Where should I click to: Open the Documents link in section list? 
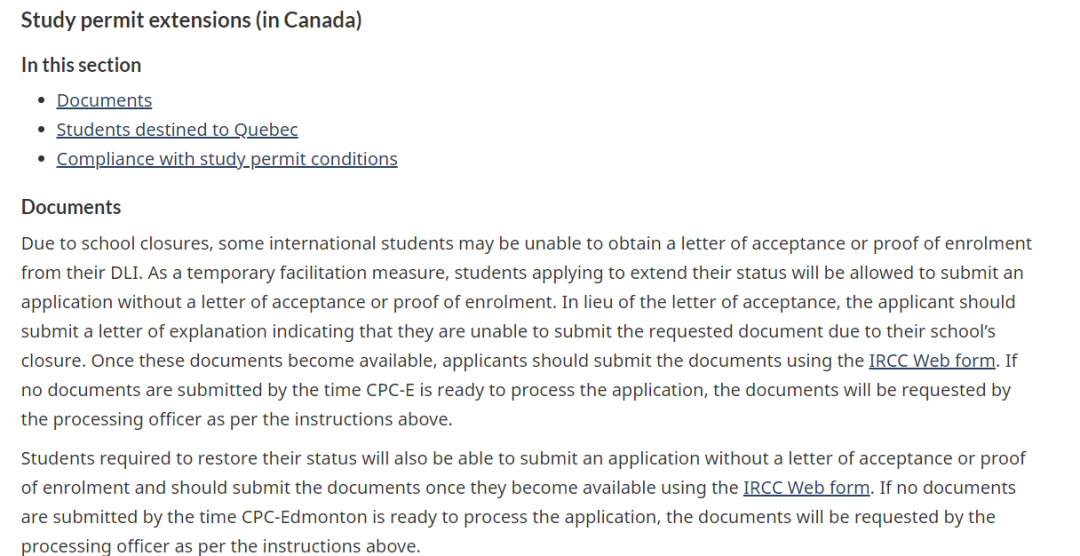coord(104,100)
